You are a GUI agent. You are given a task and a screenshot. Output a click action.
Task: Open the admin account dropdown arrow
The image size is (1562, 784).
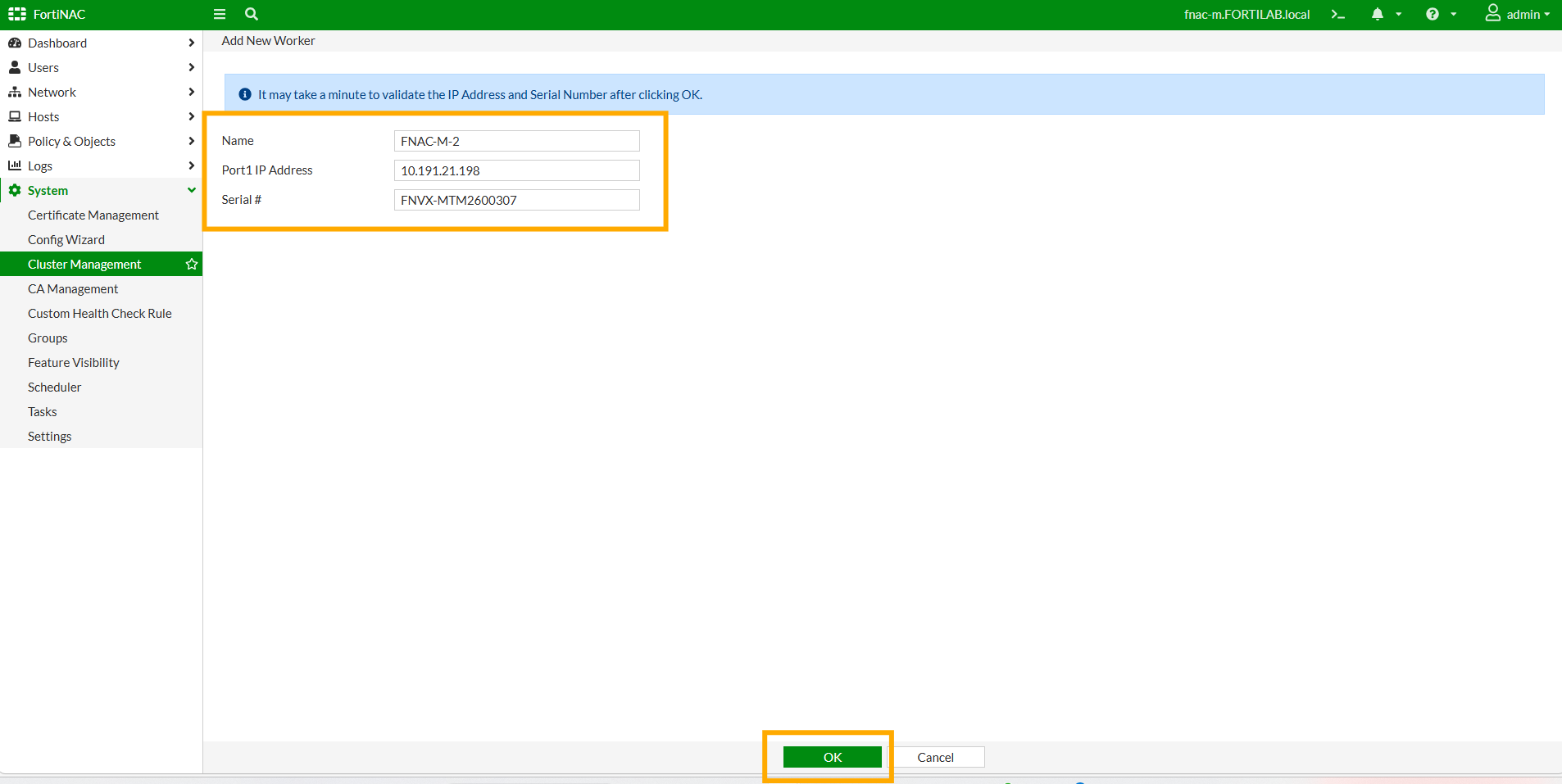(1546, 14)
